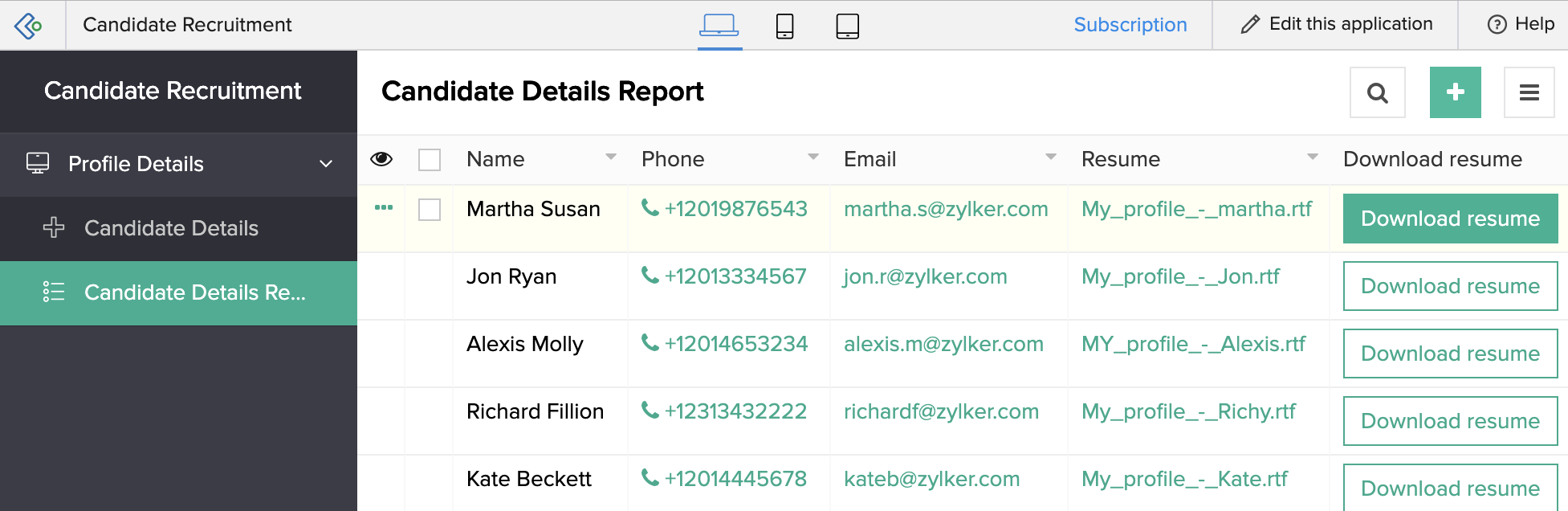The width and height of the screenshot is (1568, 511).
Task: Toggle the eye column visibility icon
Action: [x=381, y=159]
